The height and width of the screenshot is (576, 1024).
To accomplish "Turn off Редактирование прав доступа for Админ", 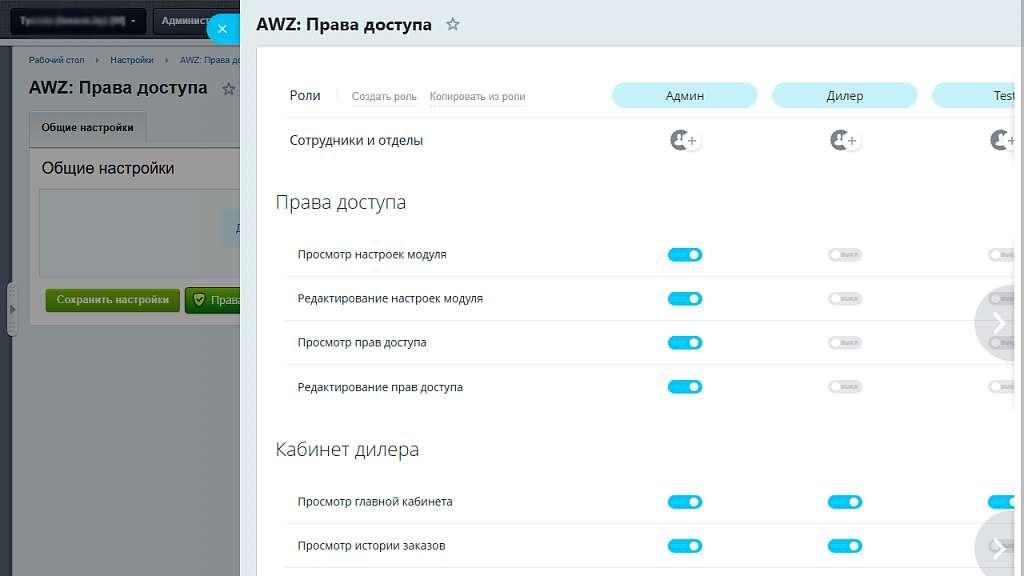I will tap(684, 386).
